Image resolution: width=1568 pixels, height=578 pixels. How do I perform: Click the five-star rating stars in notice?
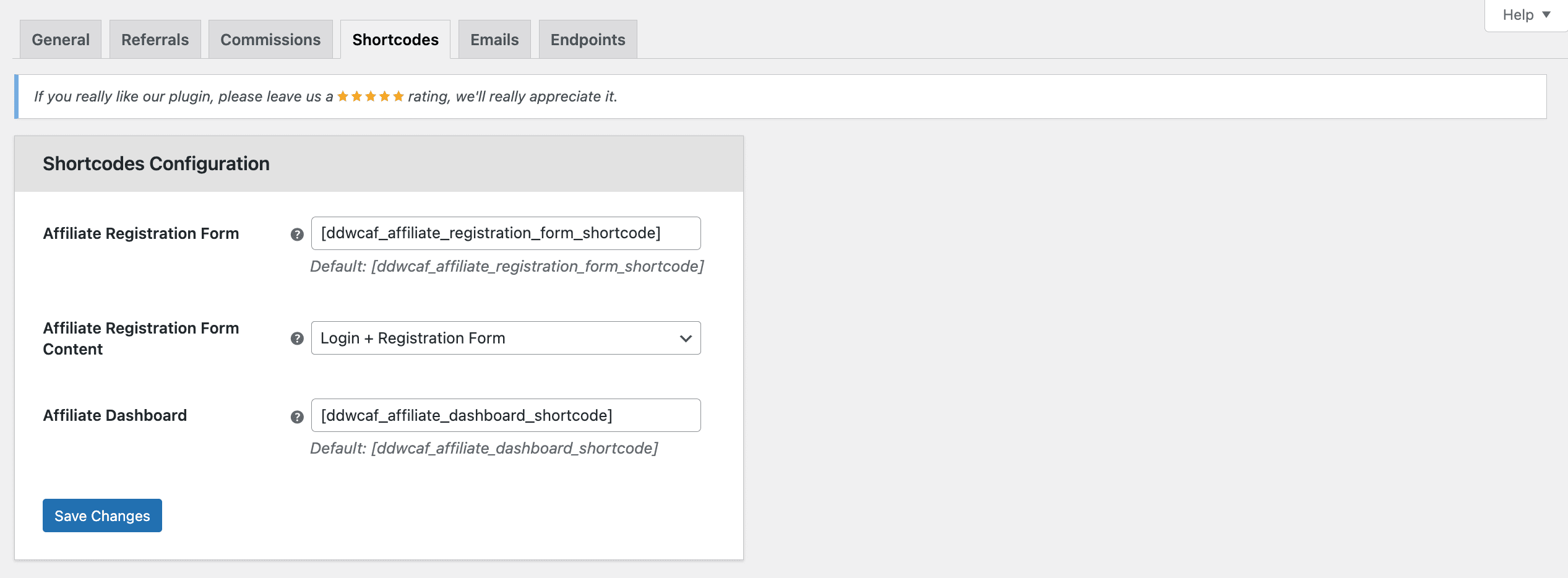[x=370, y=97]
